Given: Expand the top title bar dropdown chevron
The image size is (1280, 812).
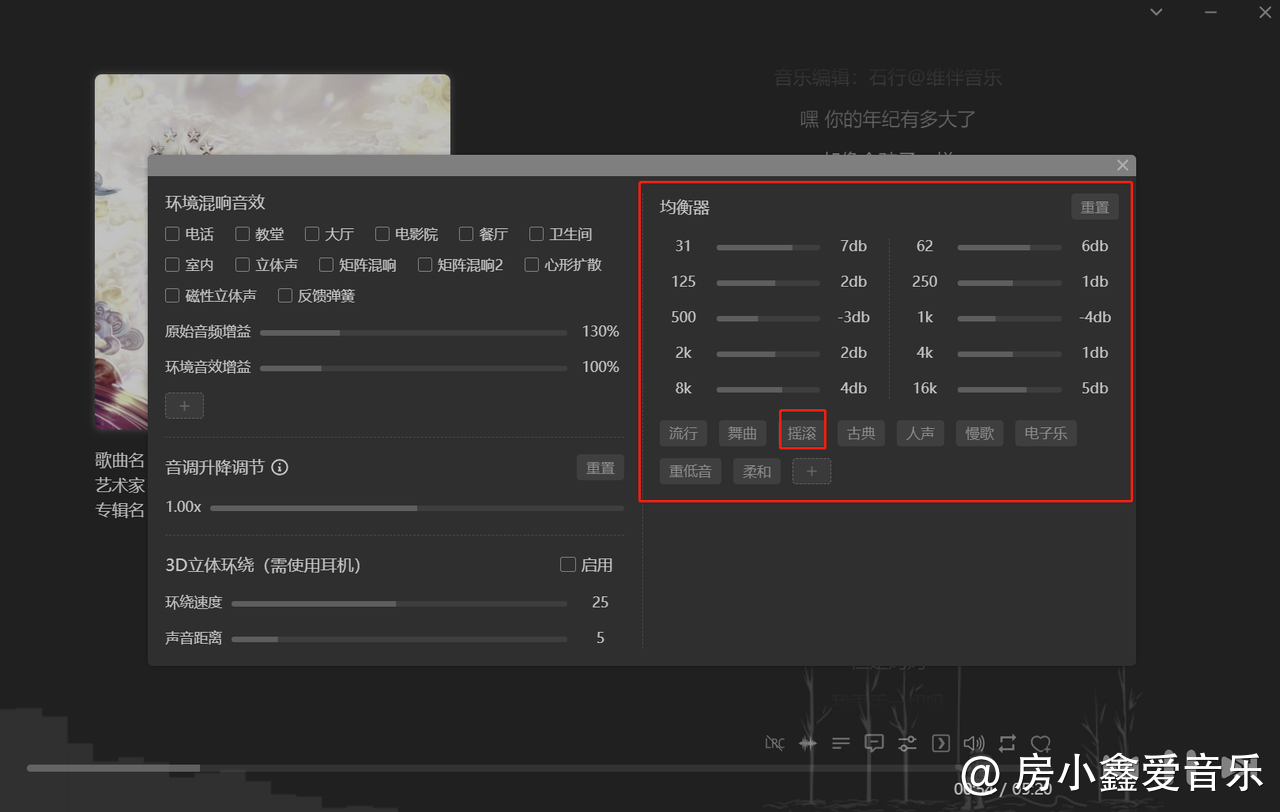Looking at the screenshot, I should 1156,12.
